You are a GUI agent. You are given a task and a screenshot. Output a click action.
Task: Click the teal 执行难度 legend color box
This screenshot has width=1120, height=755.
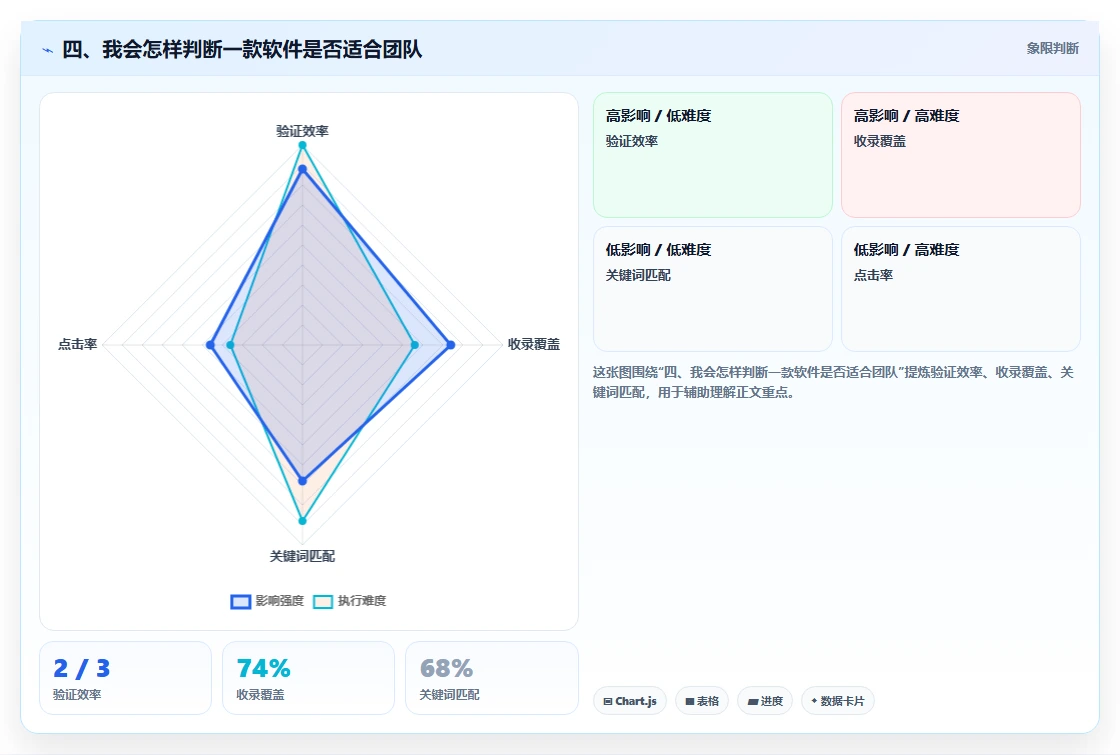point(324,601)
